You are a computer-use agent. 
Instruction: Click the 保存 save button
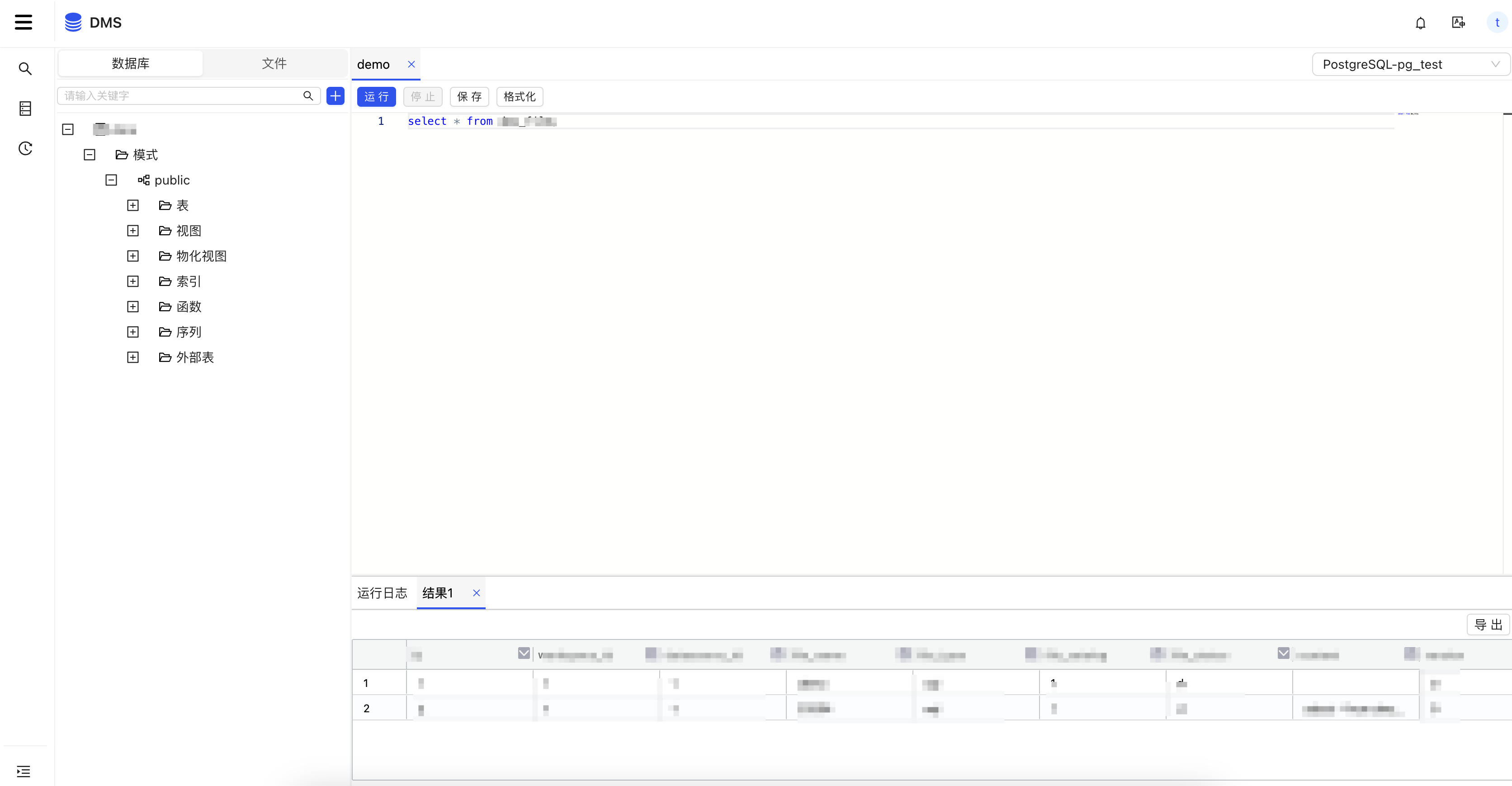pyautogui.click(x=469, y=97)
